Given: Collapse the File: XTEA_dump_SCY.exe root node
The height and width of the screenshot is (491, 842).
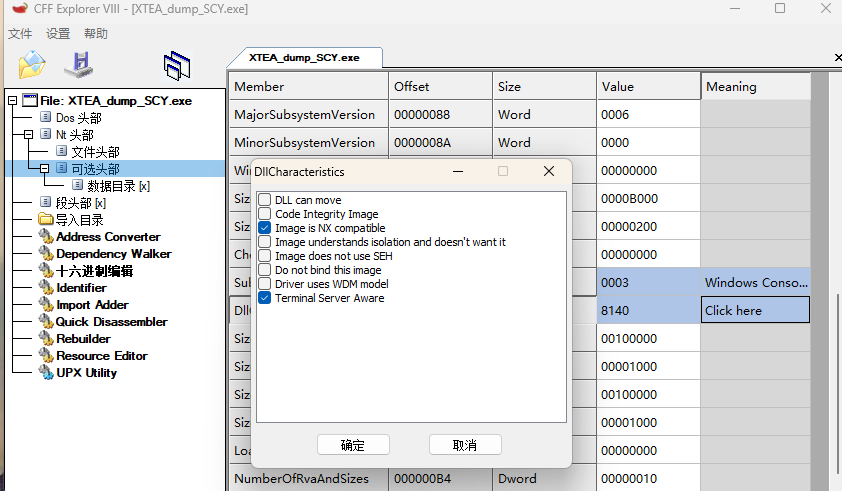Looking at the screenshot, I should coord(13,101).
